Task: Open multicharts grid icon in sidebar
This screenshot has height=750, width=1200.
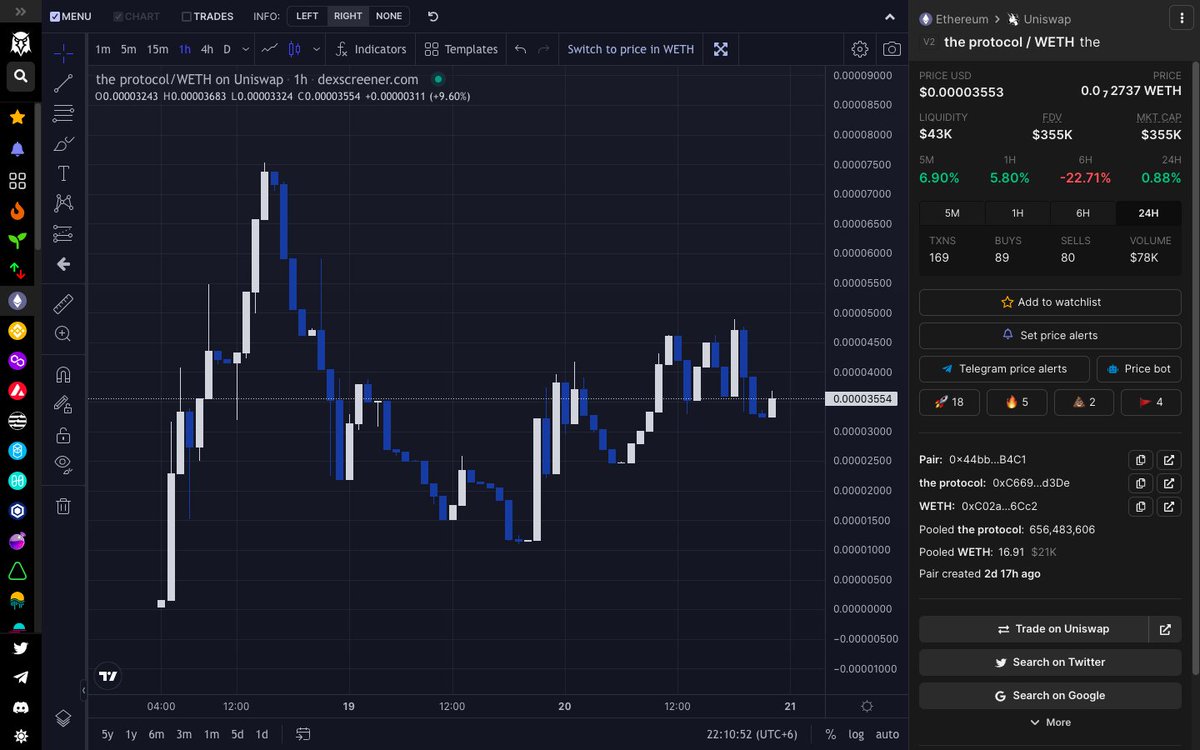Action: point(18,181)
